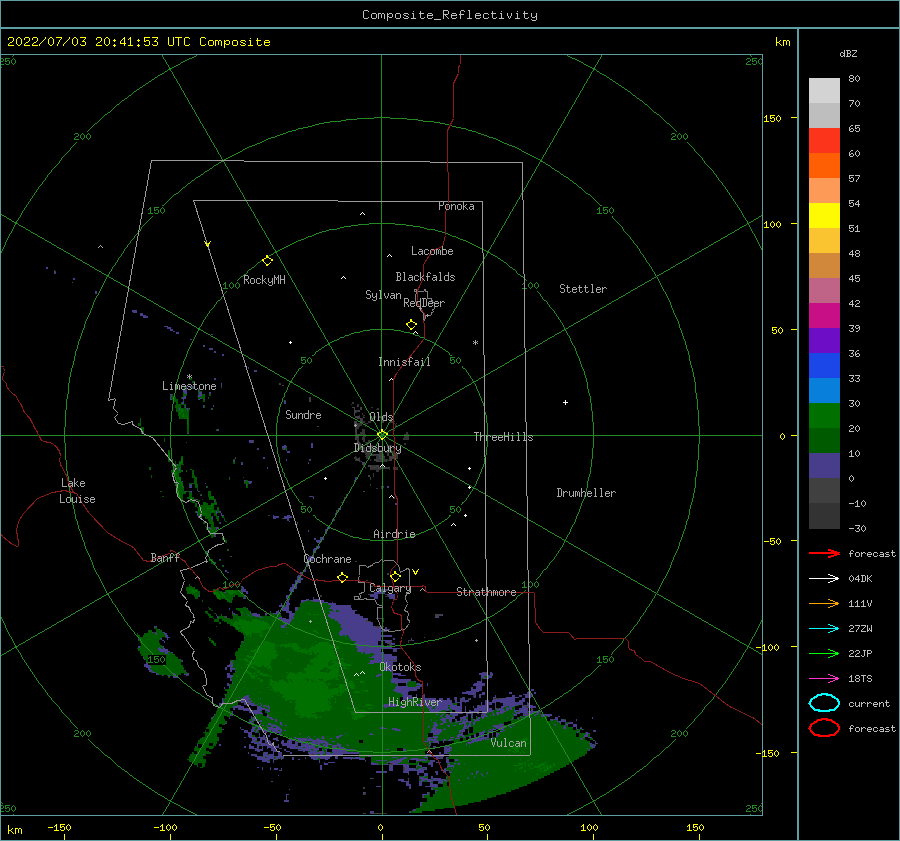The width and height of the screenshot is (900, 841).
Task: Click the Vulcan label
Action: [x=509, y=743]
